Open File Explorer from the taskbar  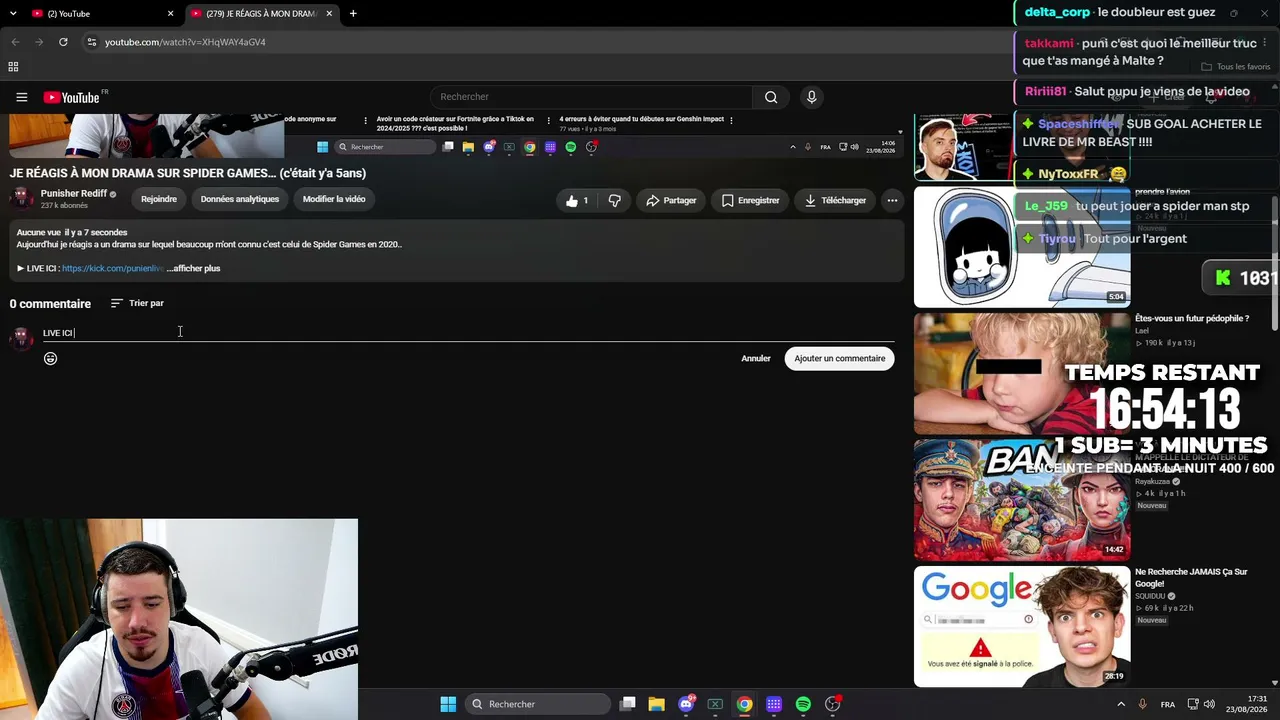(656, 704)
